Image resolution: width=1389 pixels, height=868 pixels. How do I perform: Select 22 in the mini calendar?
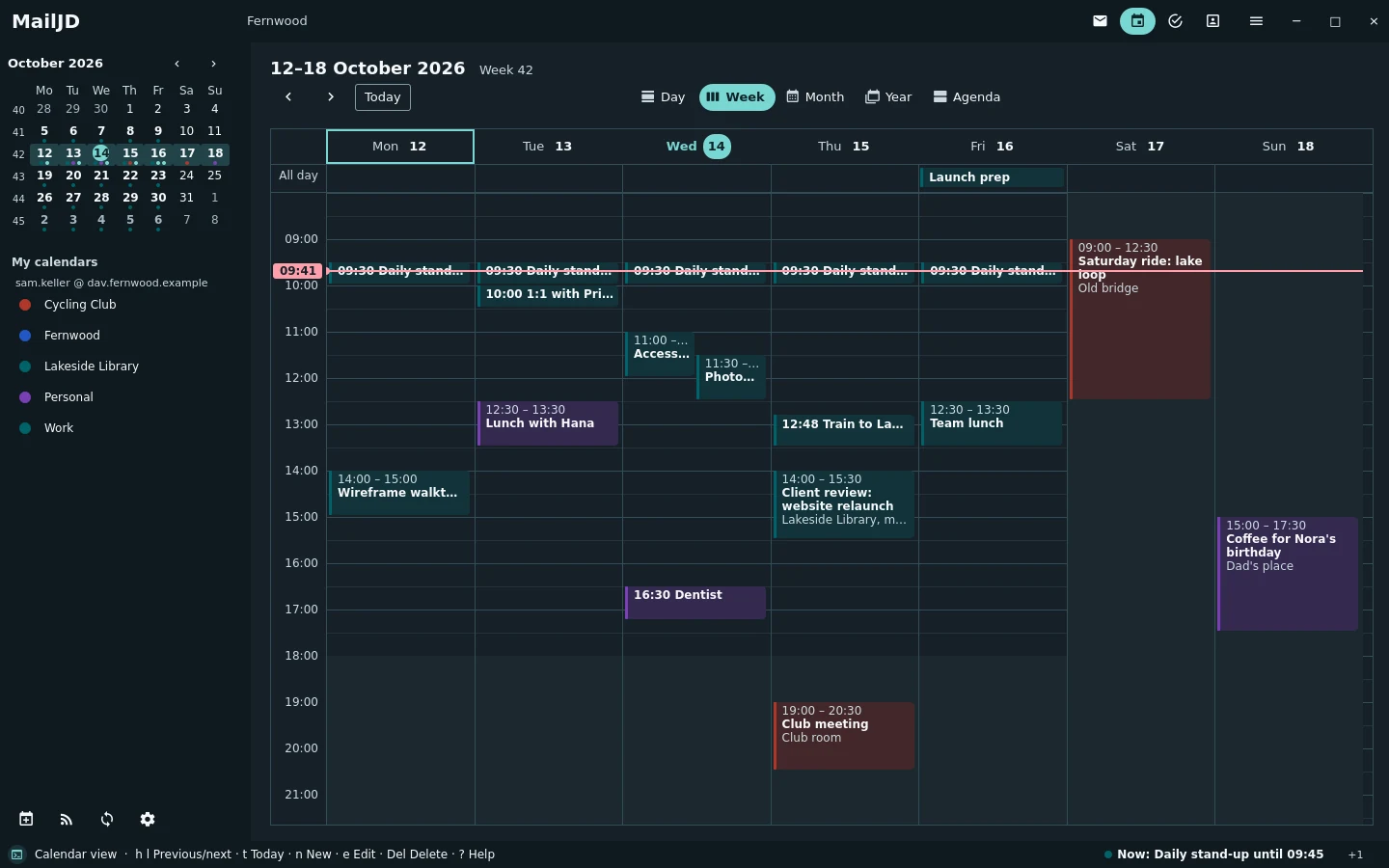(130, 176)
